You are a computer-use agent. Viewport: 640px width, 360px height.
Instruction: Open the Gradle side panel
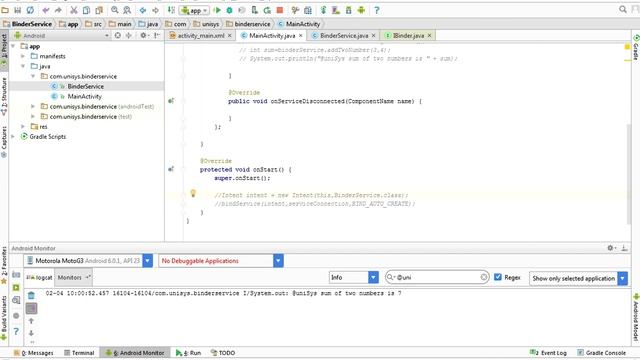(x=636, y=48)
